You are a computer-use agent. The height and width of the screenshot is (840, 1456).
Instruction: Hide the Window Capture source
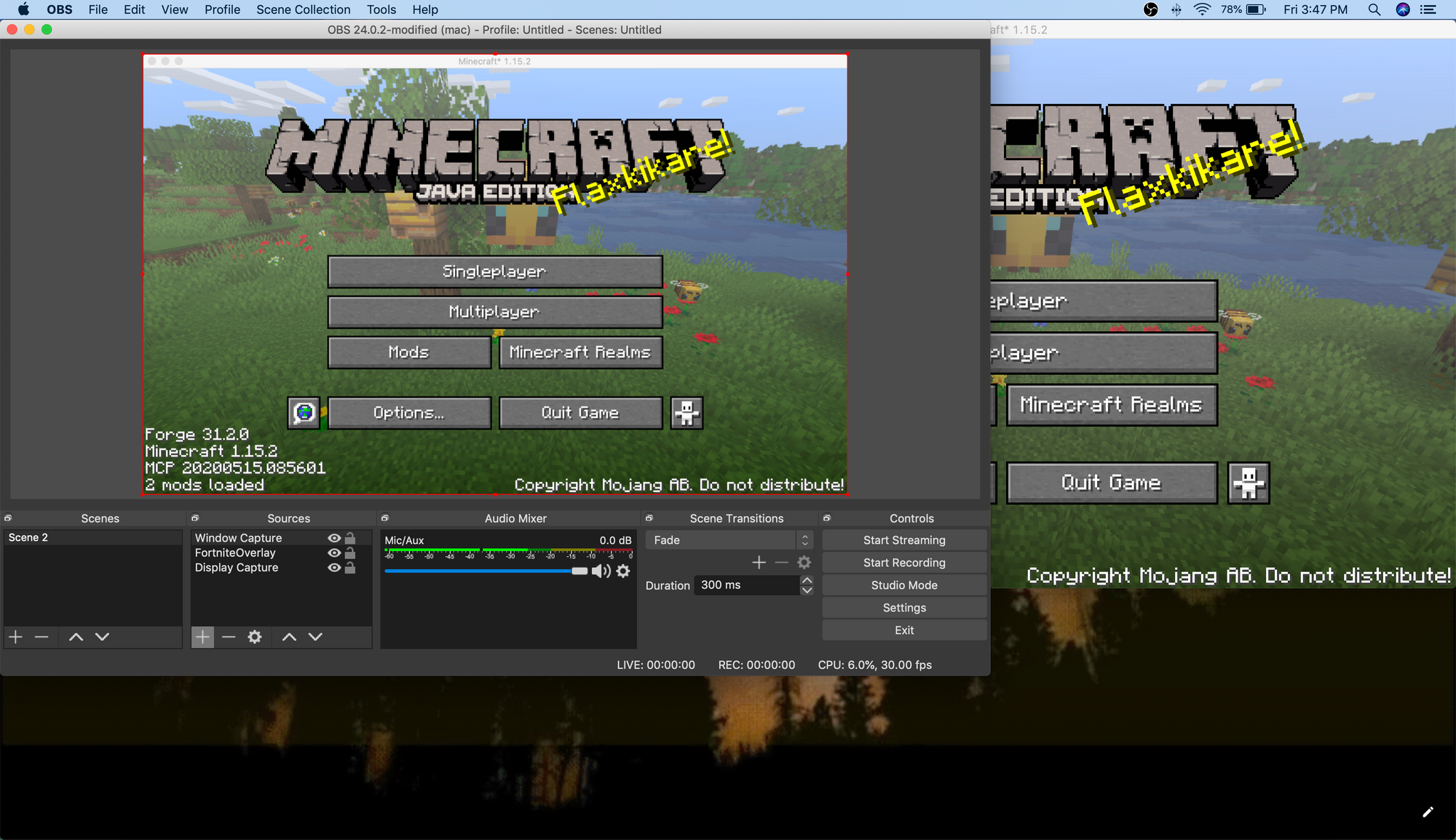click(334, 538)
